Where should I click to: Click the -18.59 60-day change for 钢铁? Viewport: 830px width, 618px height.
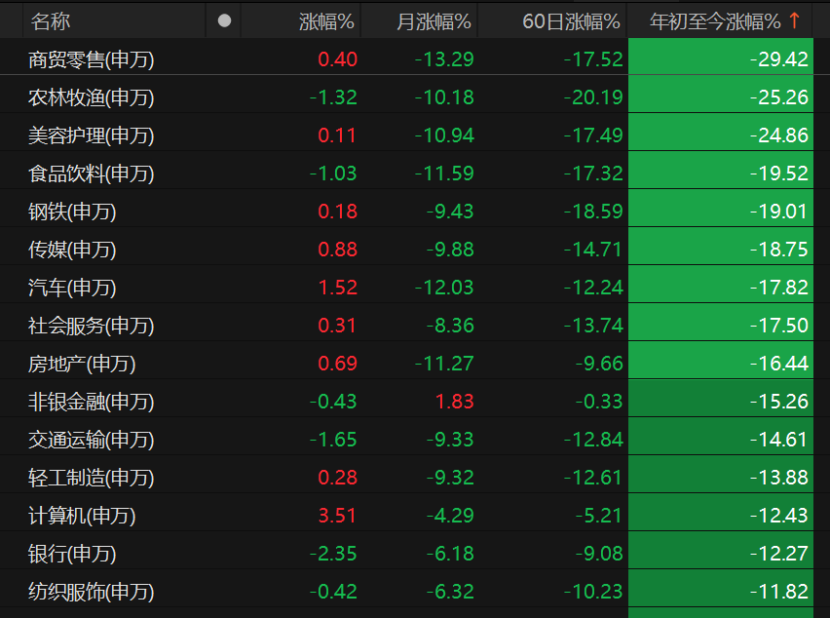593,211
